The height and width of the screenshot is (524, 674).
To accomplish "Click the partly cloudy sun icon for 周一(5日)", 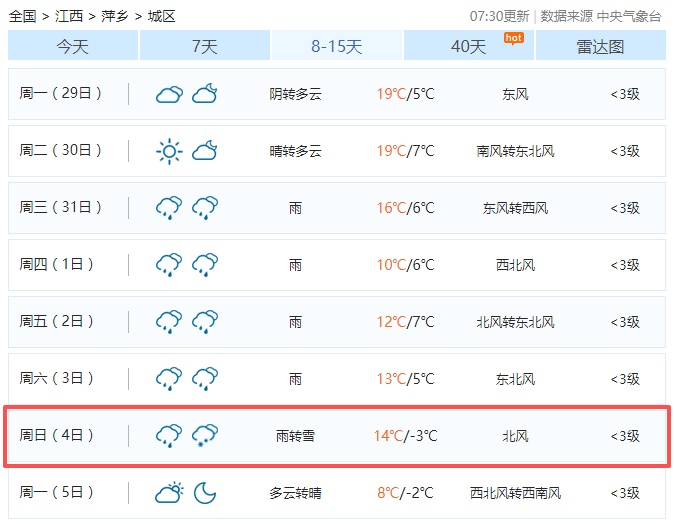I will [x=169, y=493].
